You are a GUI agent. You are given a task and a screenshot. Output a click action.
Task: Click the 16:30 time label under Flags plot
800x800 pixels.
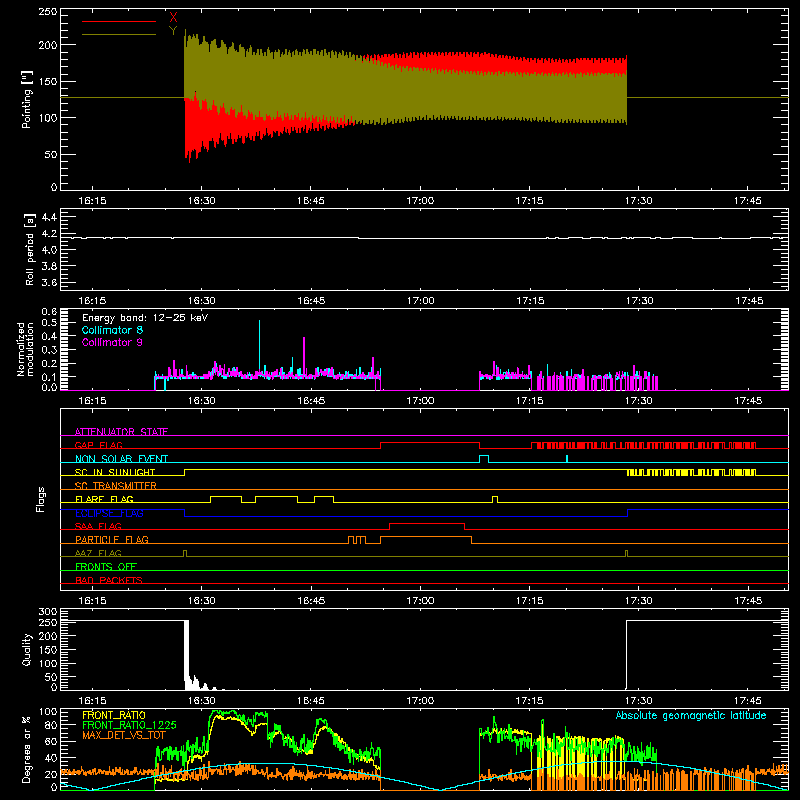[x=202, y=601]
